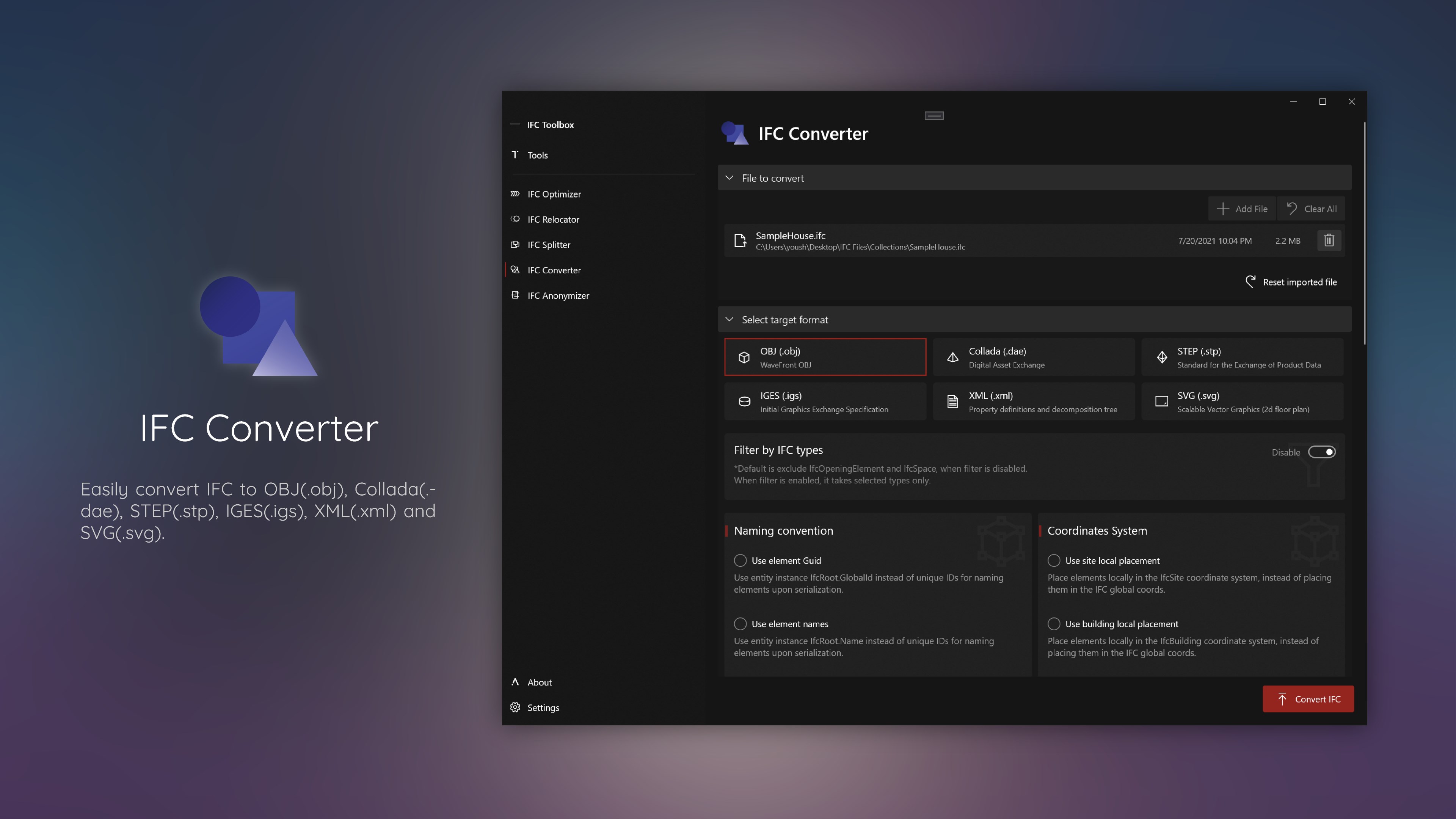Choose the Use building local placement radio button
Viewport: 1456px width, 819px height.
1054,623
